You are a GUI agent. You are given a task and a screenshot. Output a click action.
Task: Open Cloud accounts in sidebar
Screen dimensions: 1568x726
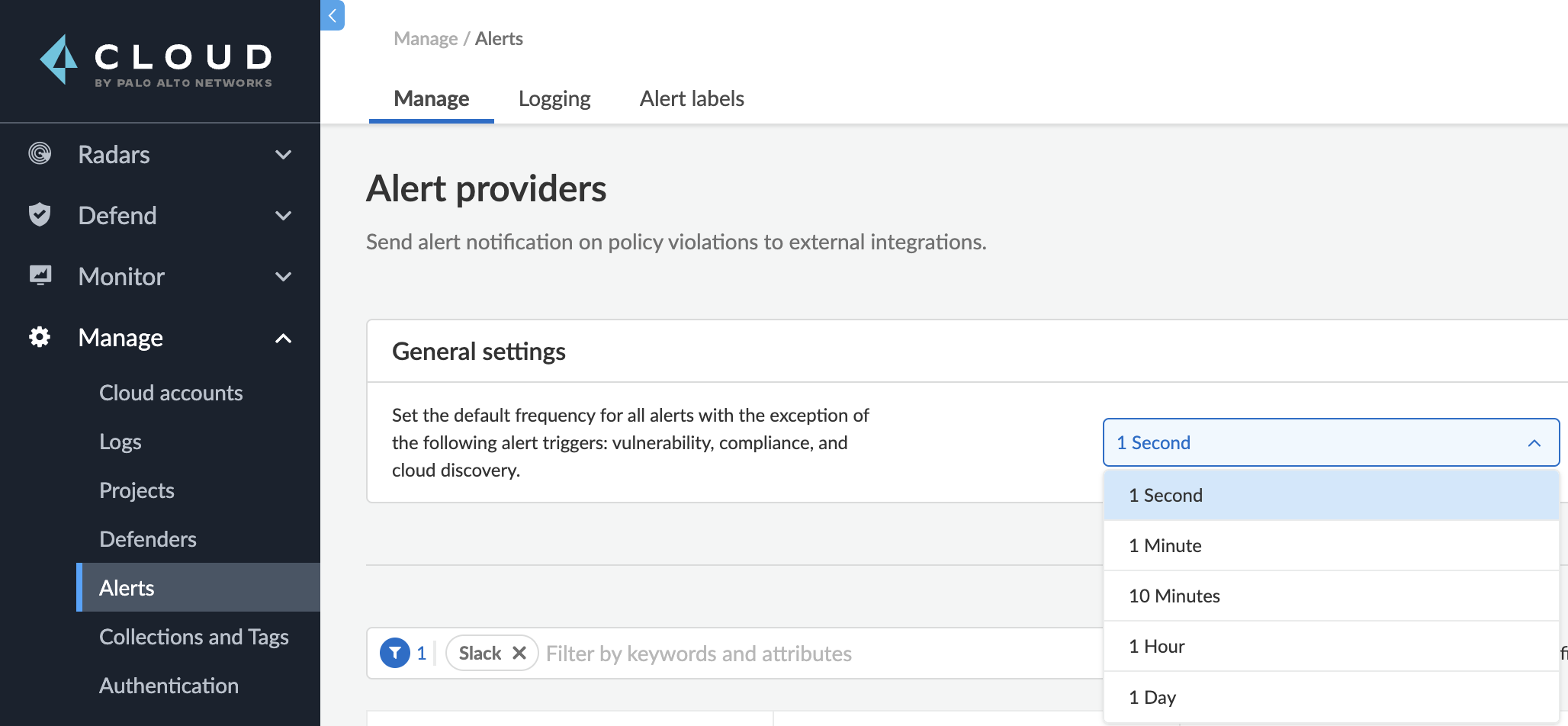pyautogui.click(x=171, y=393)
